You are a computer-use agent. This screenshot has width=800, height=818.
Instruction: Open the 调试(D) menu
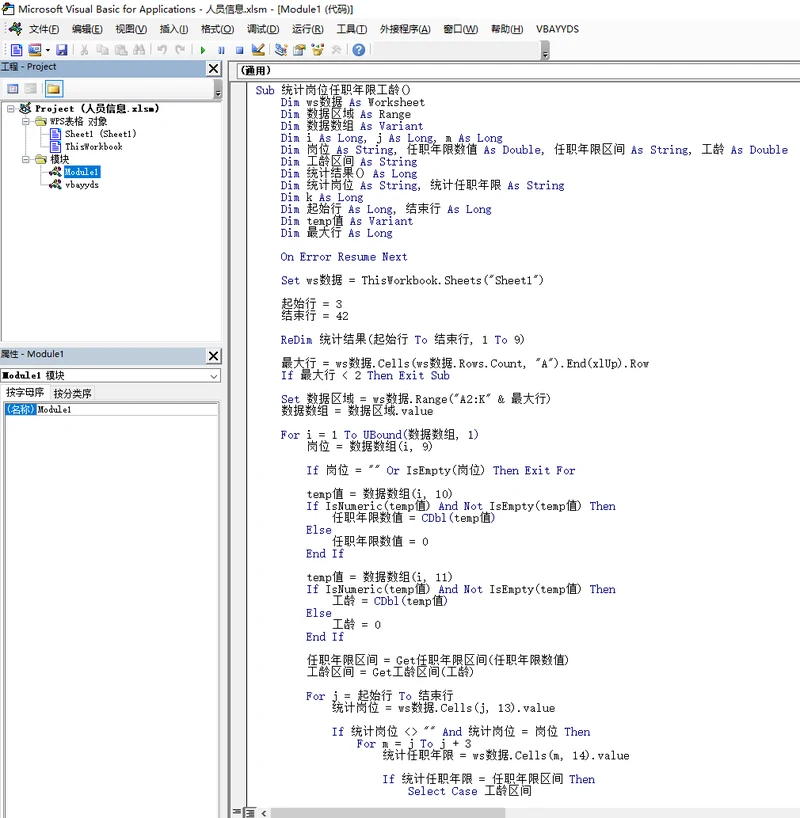(263, 29)
